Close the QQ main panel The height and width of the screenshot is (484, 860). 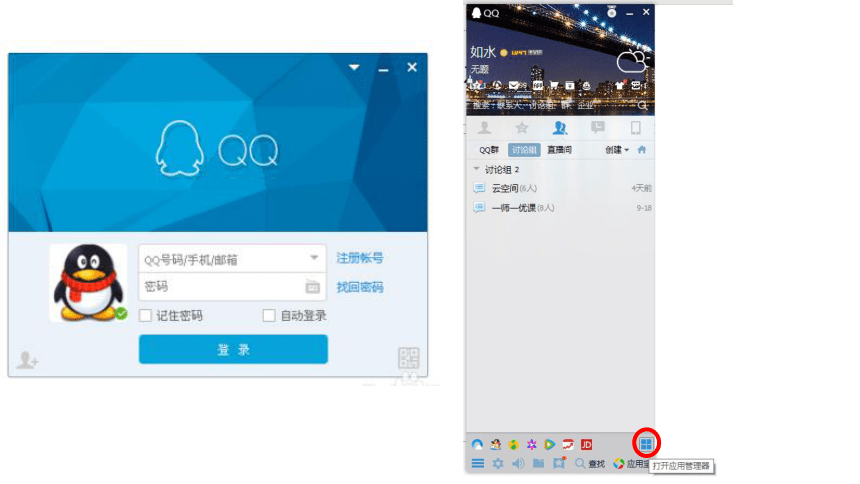[x=646, y=12]
